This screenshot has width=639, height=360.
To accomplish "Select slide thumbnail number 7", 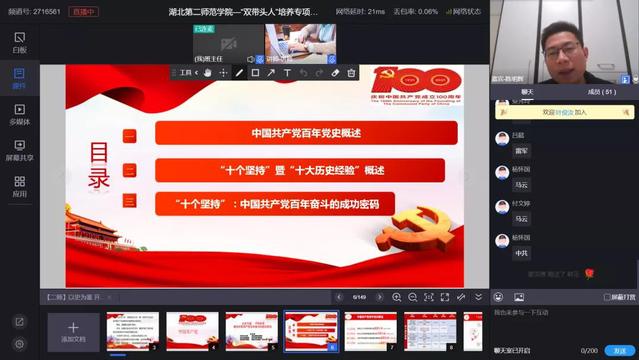I will coord(370,331).
